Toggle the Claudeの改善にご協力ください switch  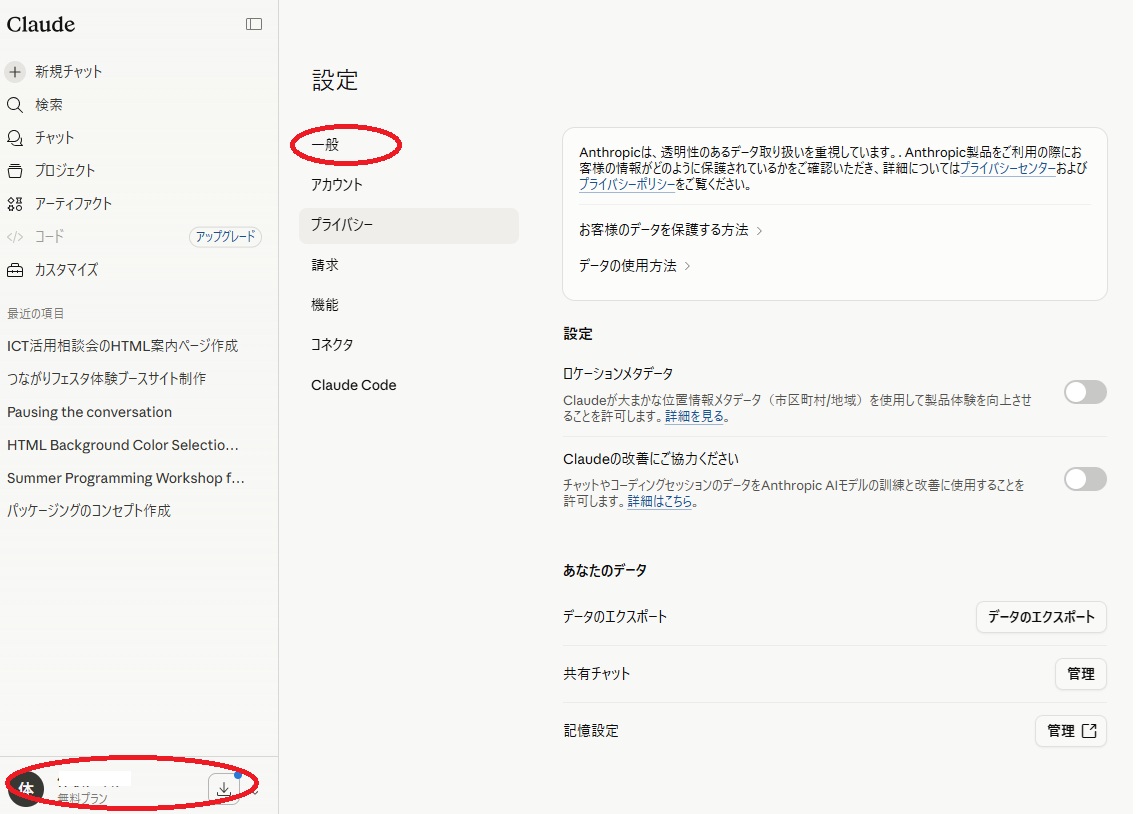point(1085,479)
